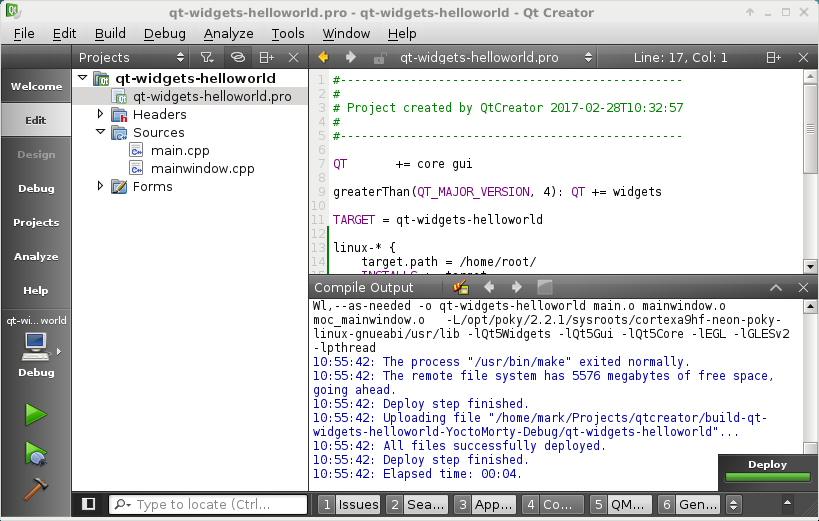Open the kit selector computer icon
Screen dimensions: 819x521
point(36,347)
